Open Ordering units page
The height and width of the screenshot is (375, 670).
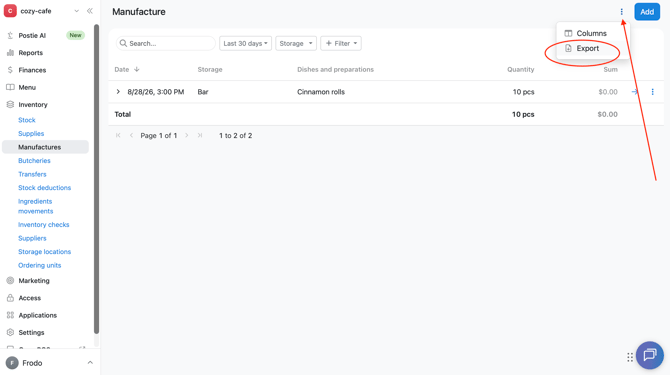39,265
